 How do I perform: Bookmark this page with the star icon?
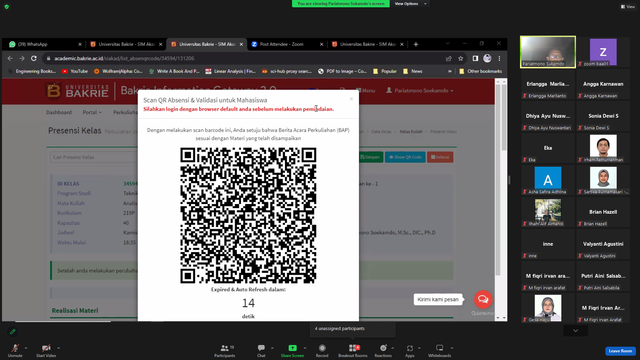click(x=460, y=58)
